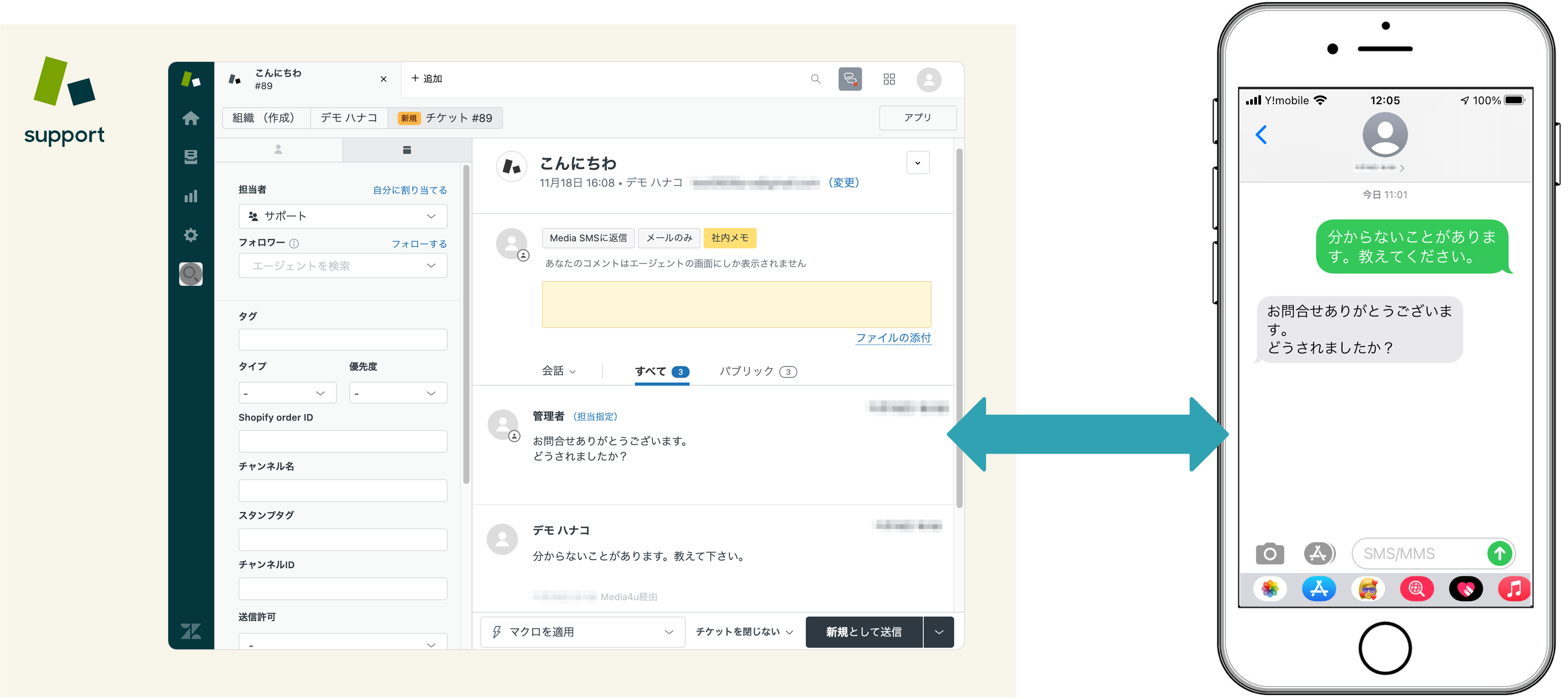The width and height of the screenshot is (1568, 699).
Task: Select 社内メモ reply mode
Action: click(729, 238)
